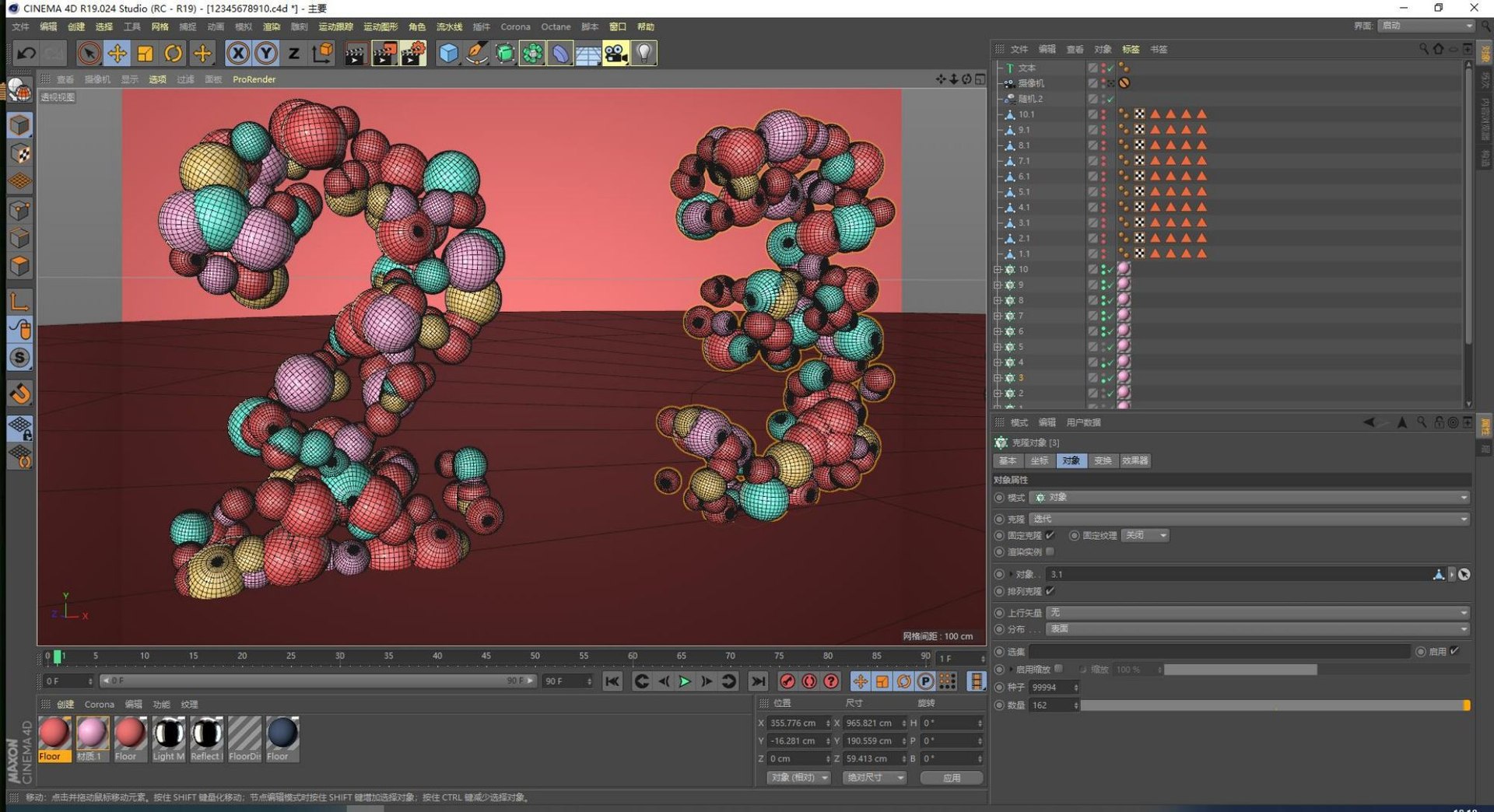Image resolution: width=1494 pixels, height=812 pixels.
Task: Open the Edit Render Settings icon
Action: tap(413, 53)
